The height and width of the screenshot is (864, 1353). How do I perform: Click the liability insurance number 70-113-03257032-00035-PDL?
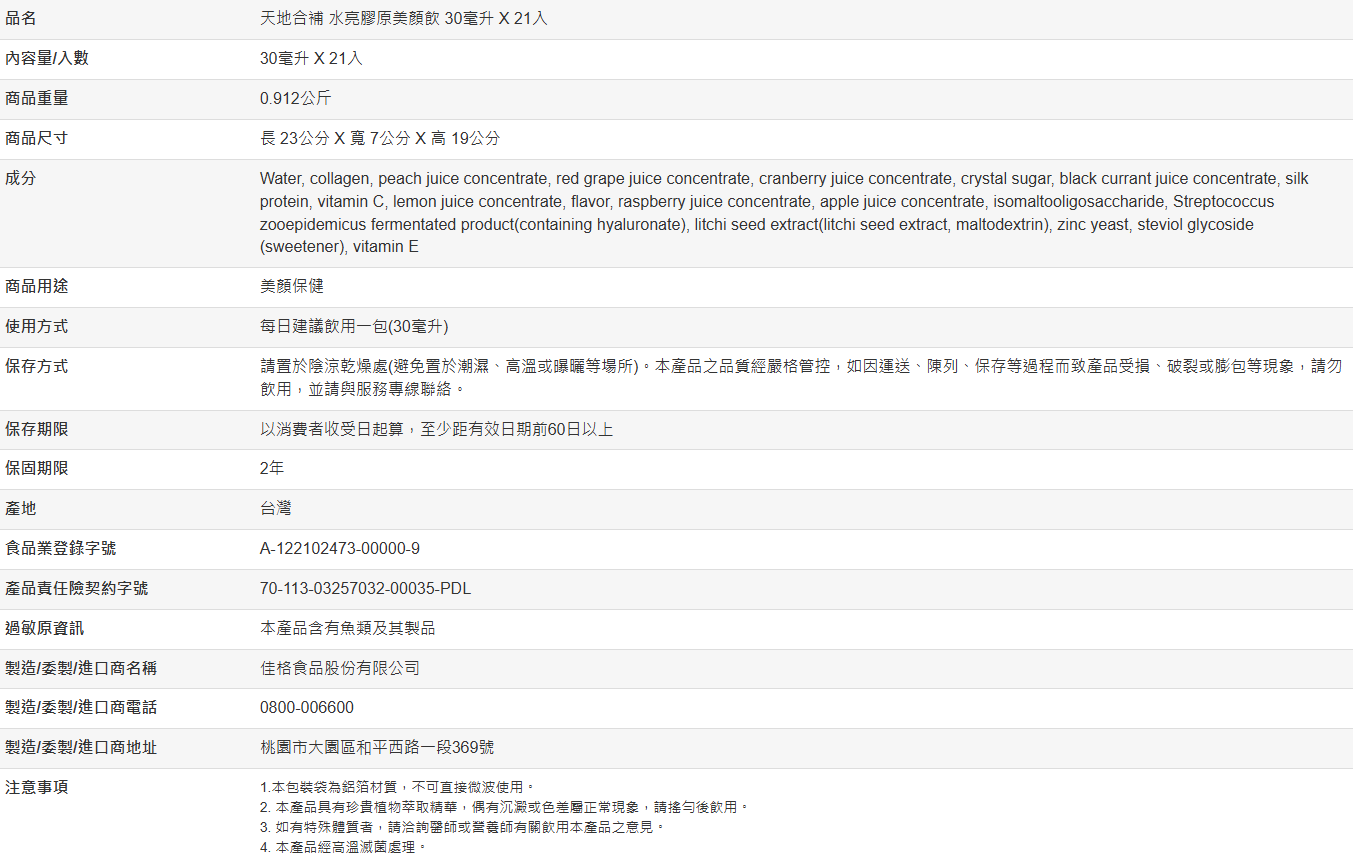click(365, 589)
